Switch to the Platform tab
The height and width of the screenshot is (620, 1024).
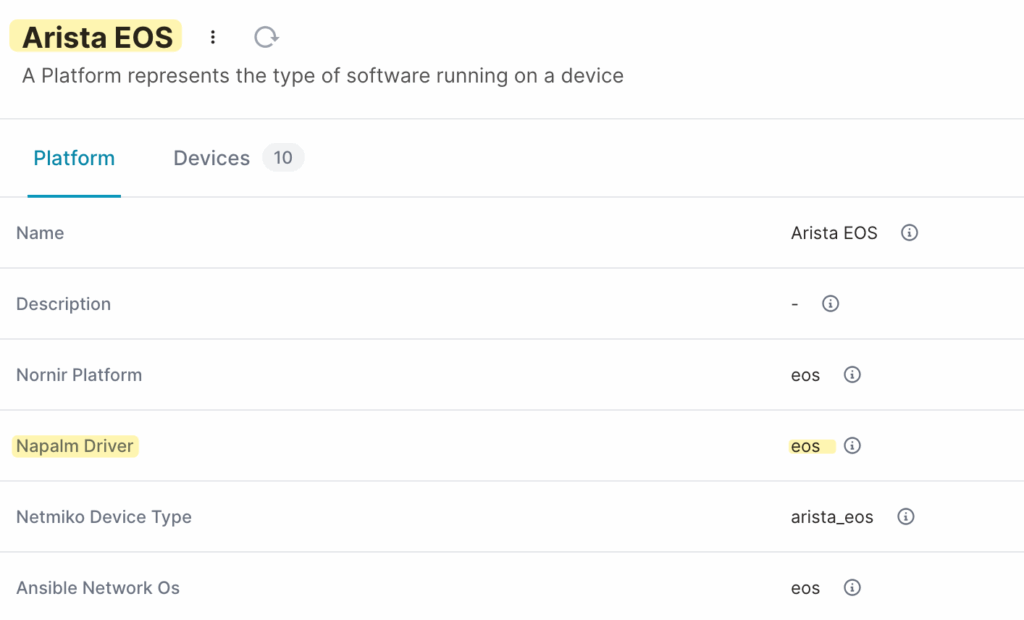(x=74, y=158)
